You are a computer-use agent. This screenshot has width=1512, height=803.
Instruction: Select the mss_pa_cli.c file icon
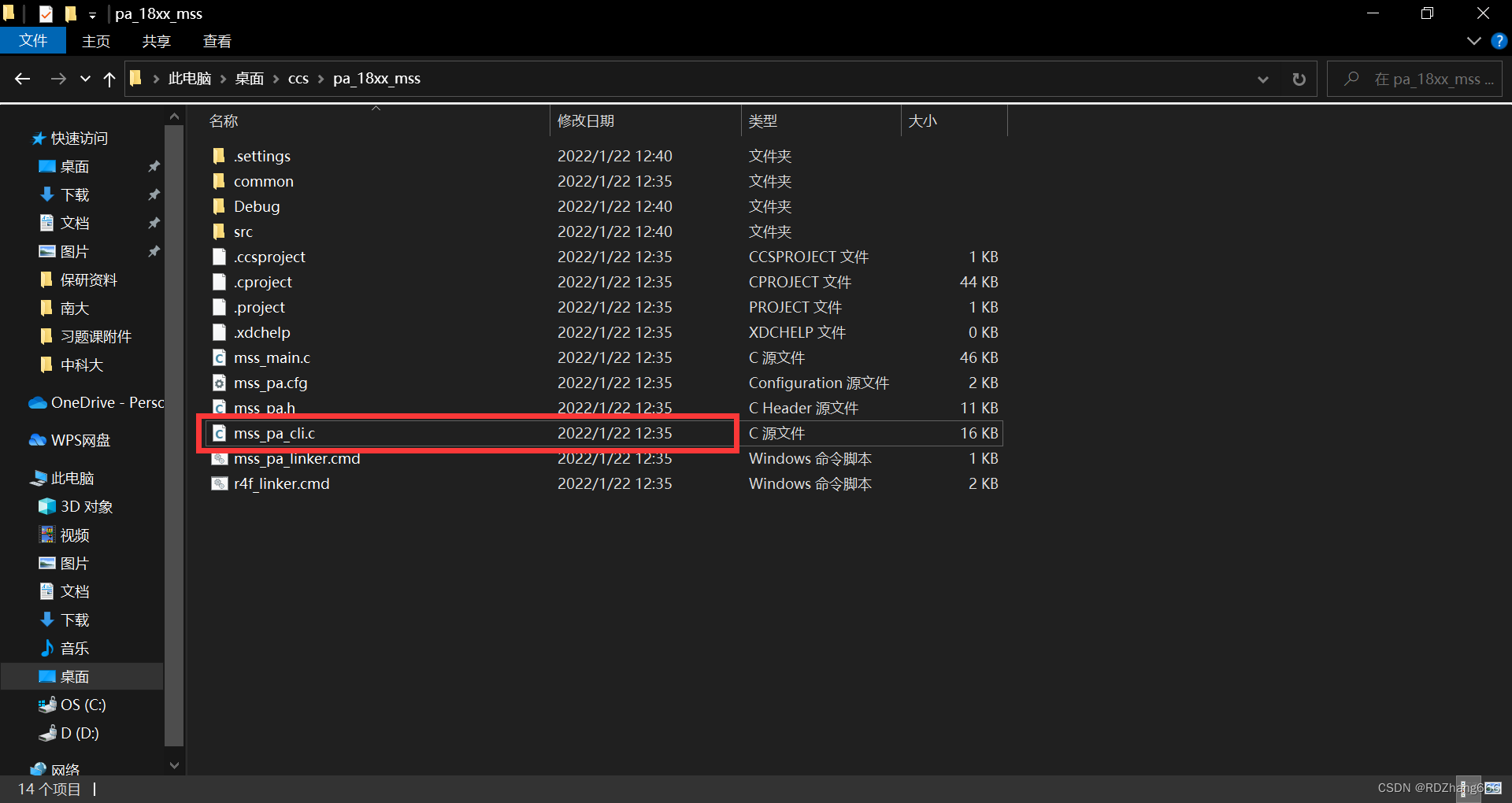coord(219,433)
